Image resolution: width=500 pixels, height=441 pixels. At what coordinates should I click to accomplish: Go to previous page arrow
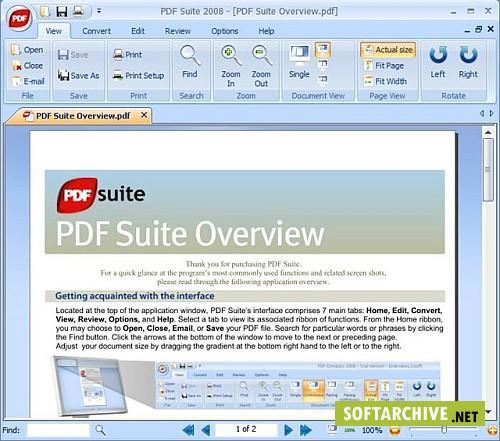[206, 430]
